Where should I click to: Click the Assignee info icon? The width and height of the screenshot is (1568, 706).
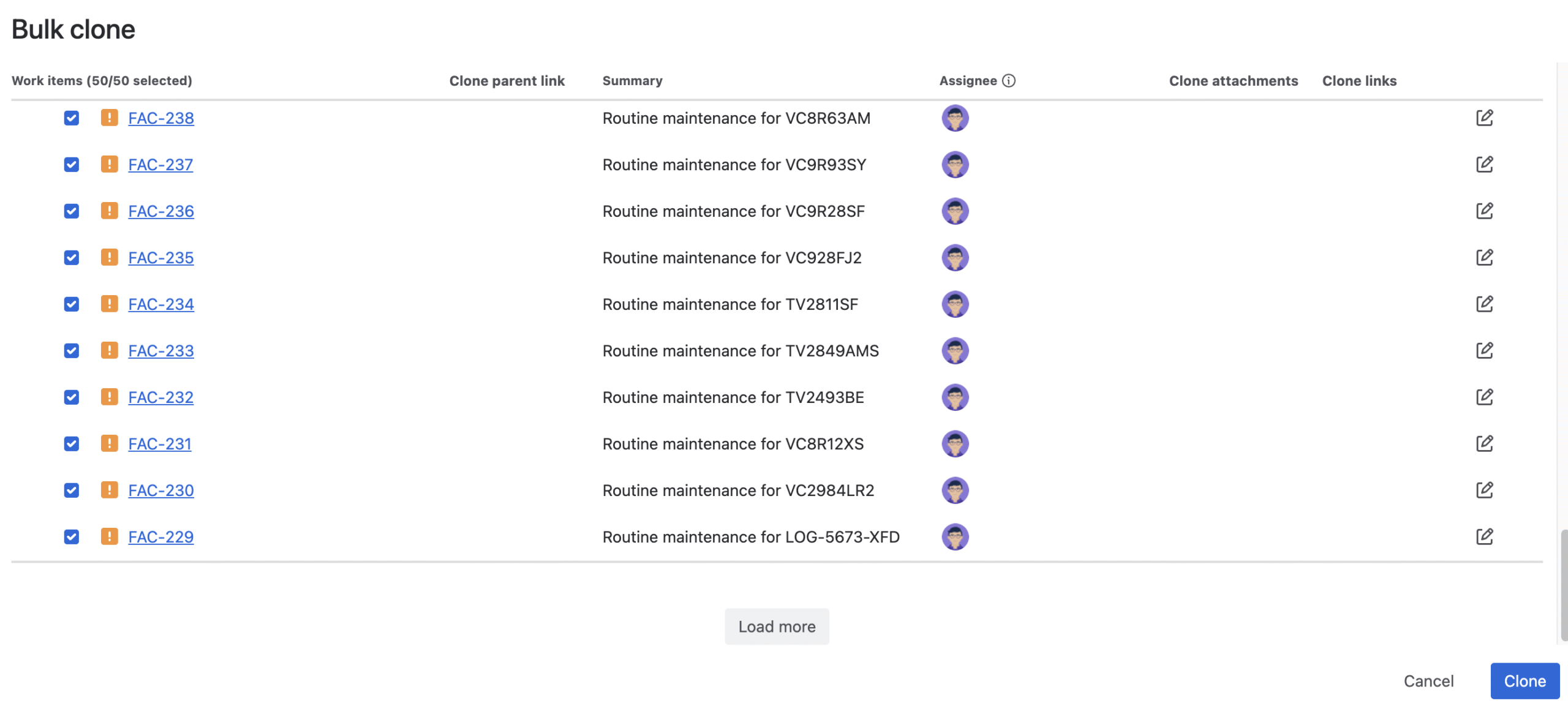(x=1009, y=81)
